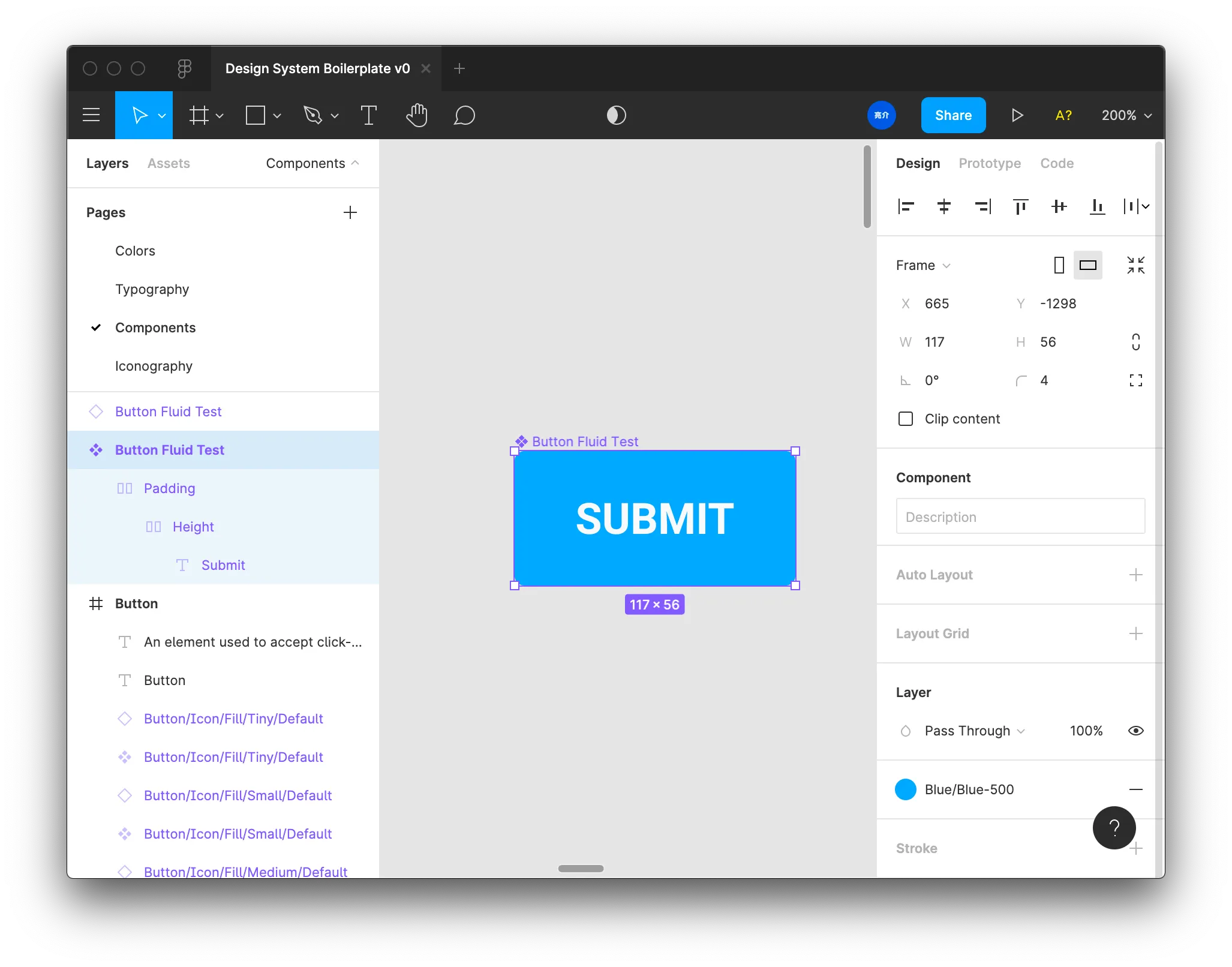Viewport: 1232px width, 967px height.
Task: Click the canvas horizontal scrollbar
Action: point(581,869)
